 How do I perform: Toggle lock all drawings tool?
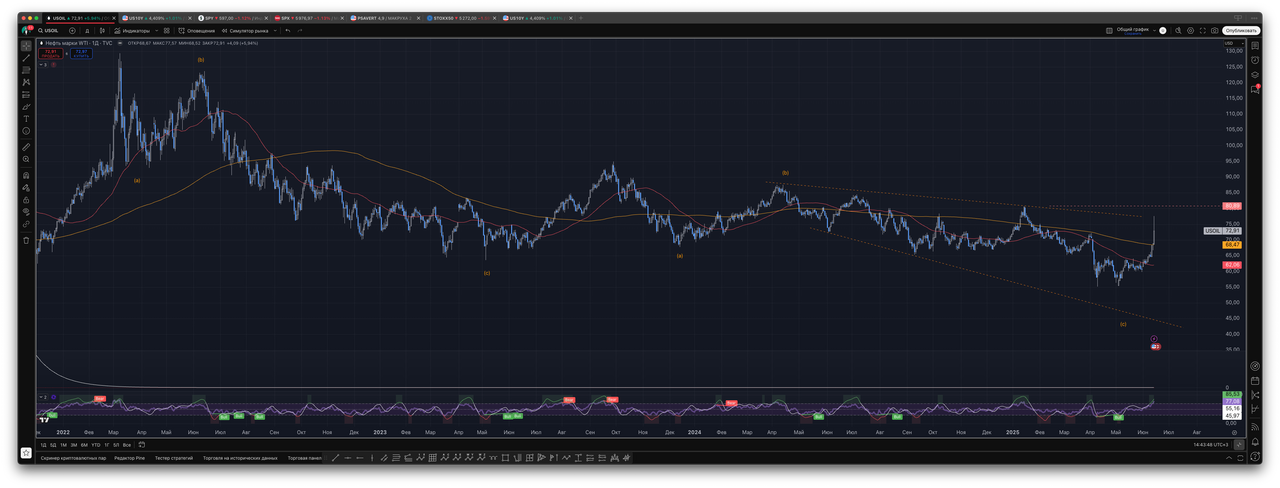pyautogui.click(x=26, y=199)
